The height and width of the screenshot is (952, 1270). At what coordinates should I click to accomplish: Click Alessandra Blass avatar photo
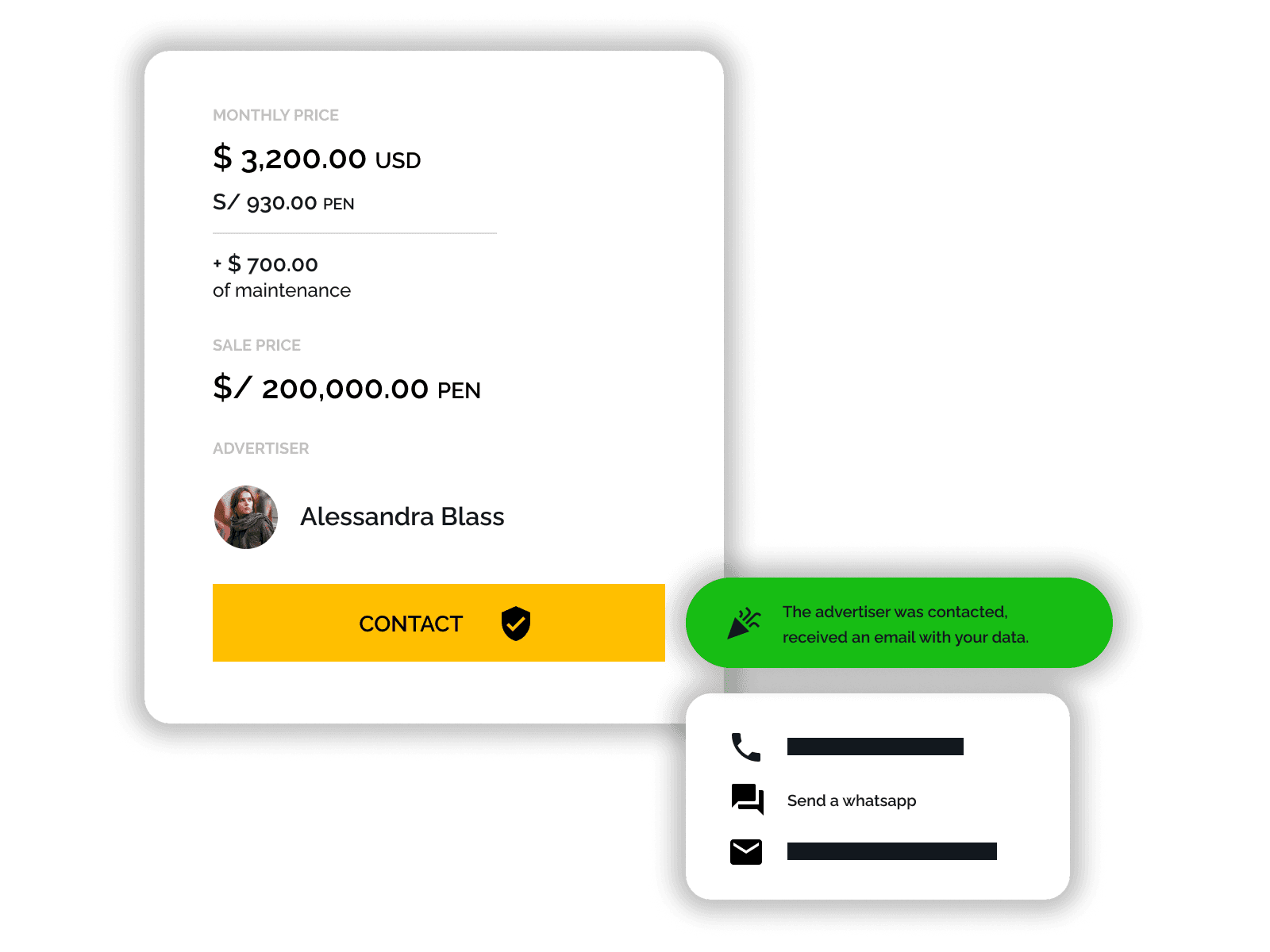[246, 517]
